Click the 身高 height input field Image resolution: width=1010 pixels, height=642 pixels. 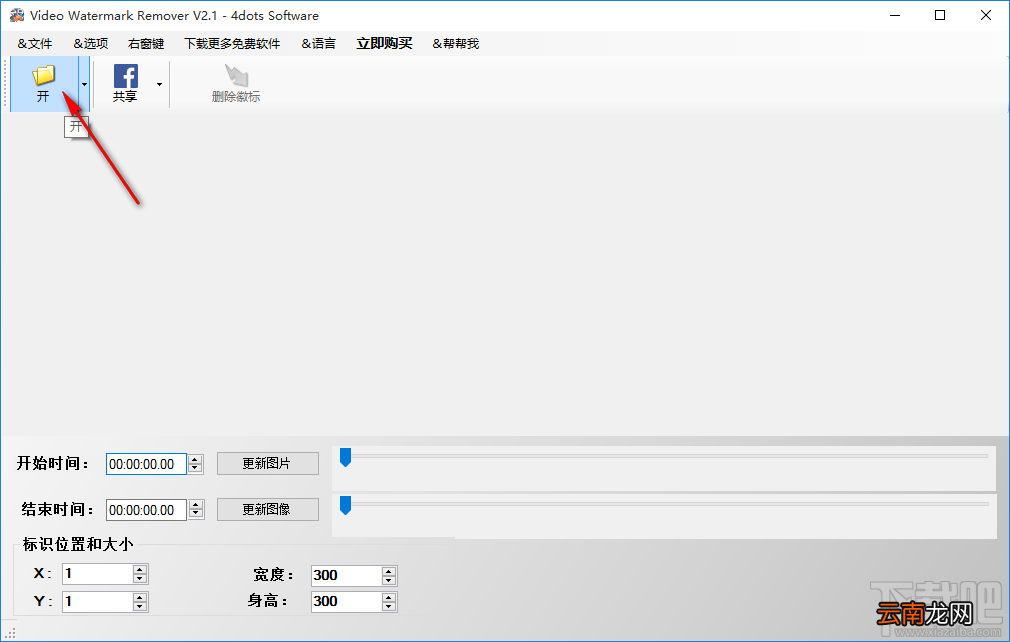coord(346,602)
